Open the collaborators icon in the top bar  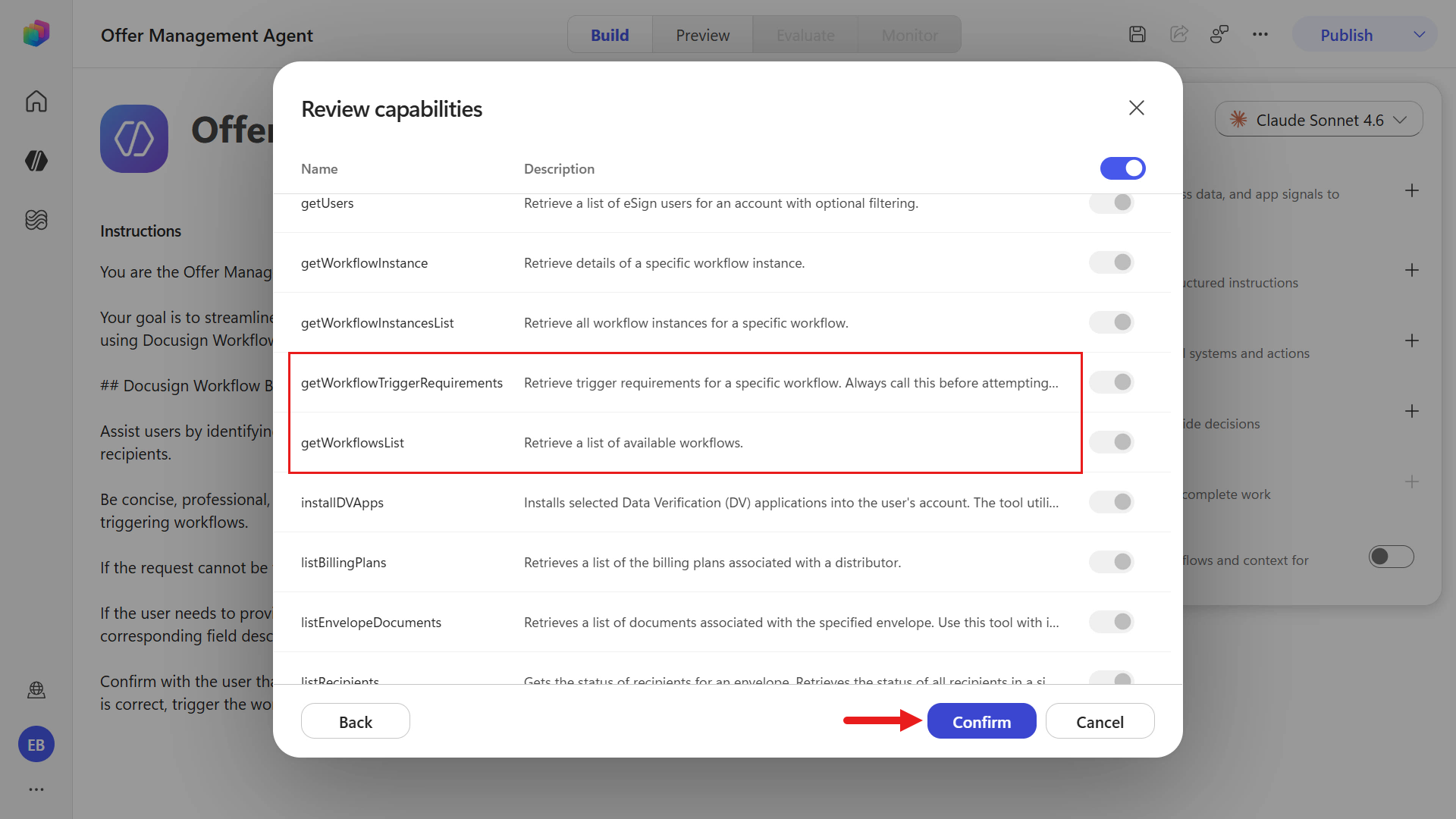pyautogui.click(x=1219, y=34)
